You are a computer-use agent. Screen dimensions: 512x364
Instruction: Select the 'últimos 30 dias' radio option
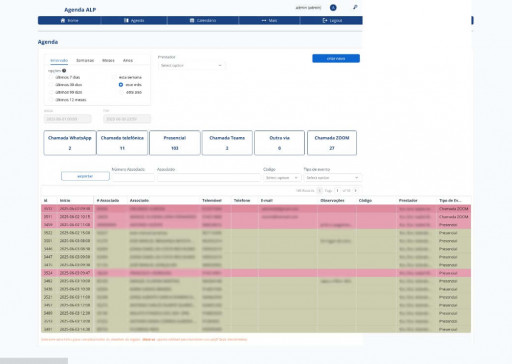pos(51,85)
